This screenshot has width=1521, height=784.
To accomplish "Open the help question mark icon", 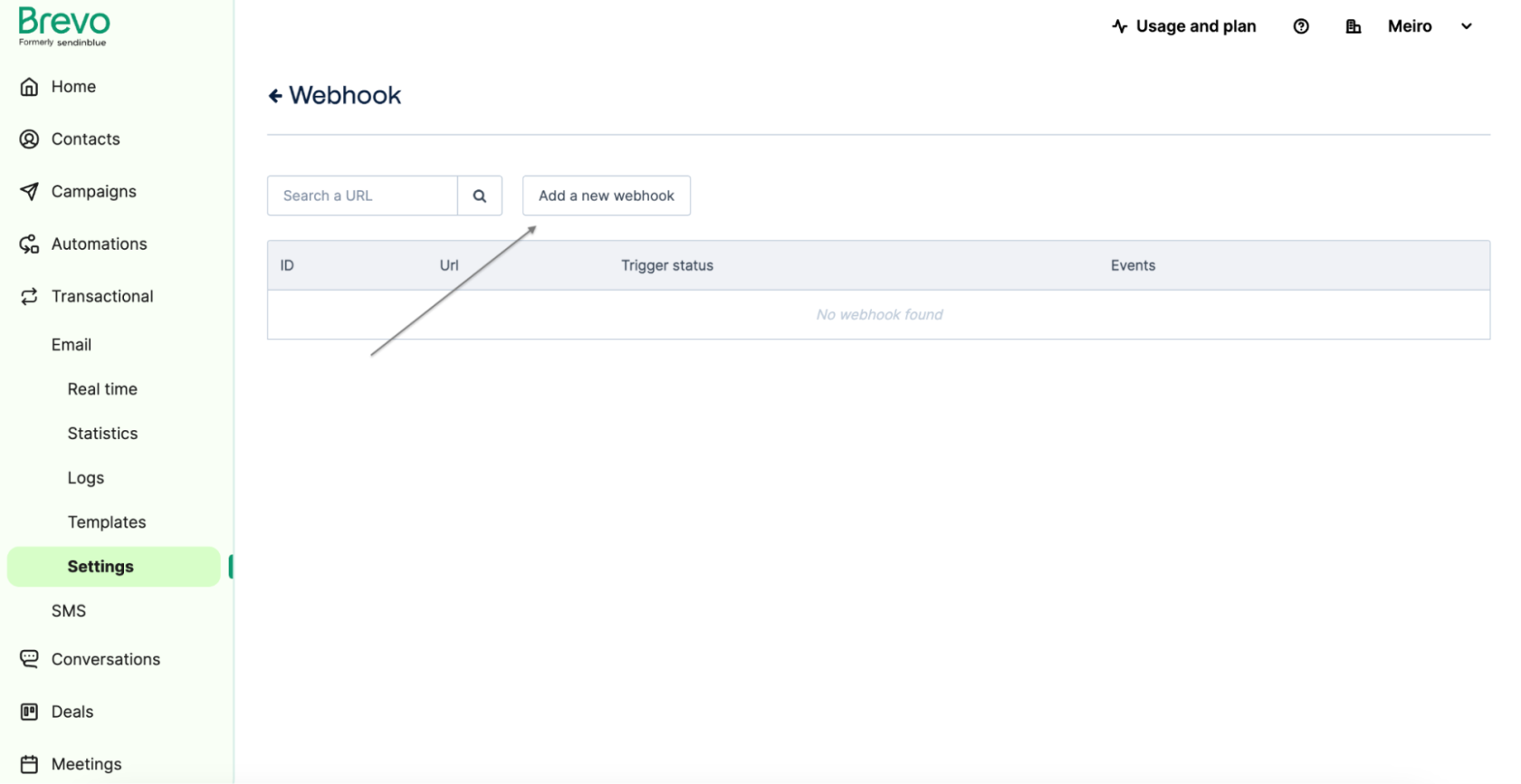I will 1301,26.
